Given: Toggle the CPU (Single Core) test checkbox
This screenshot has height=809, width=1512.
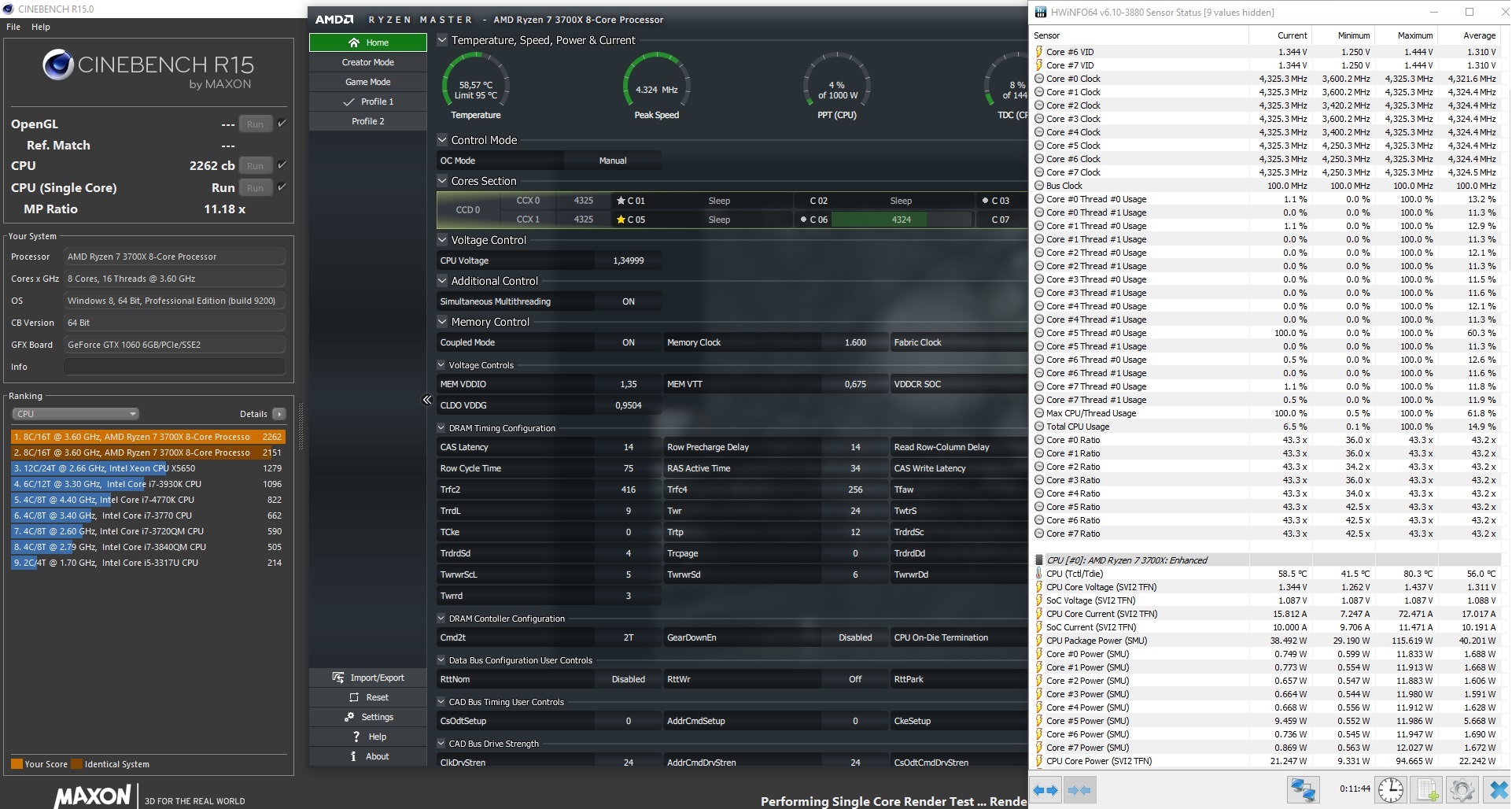Looking at the screenshot, I should (282, 187).
